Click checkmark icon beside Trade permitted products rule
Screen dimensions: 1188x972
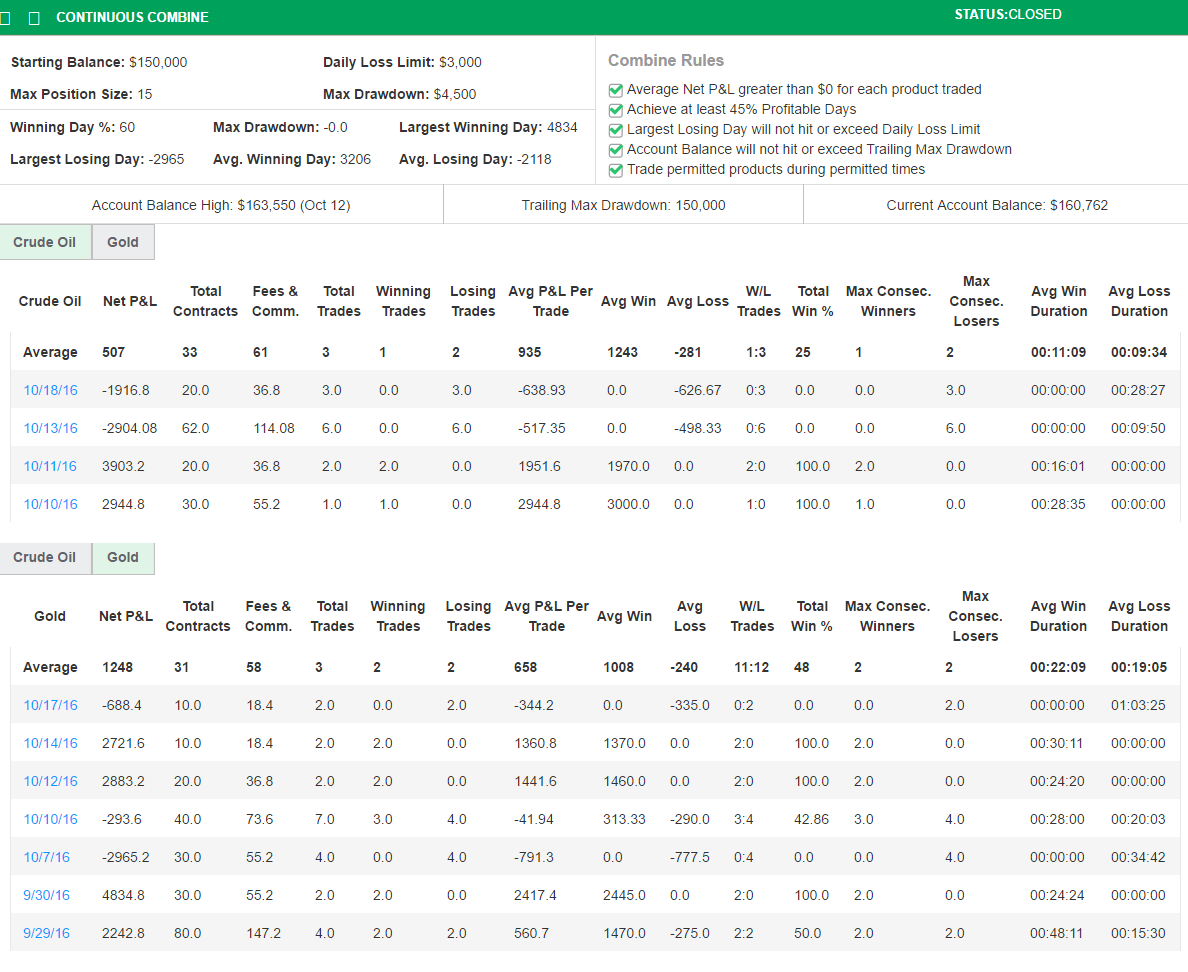(615, 170)
